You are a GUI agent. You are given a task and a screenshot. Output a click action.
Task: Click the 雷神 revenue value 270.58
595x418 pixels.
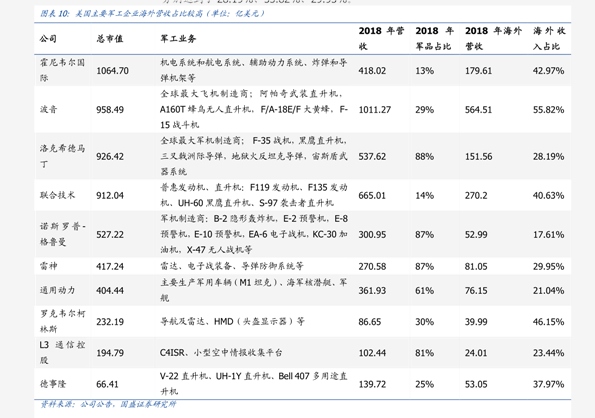372,266
